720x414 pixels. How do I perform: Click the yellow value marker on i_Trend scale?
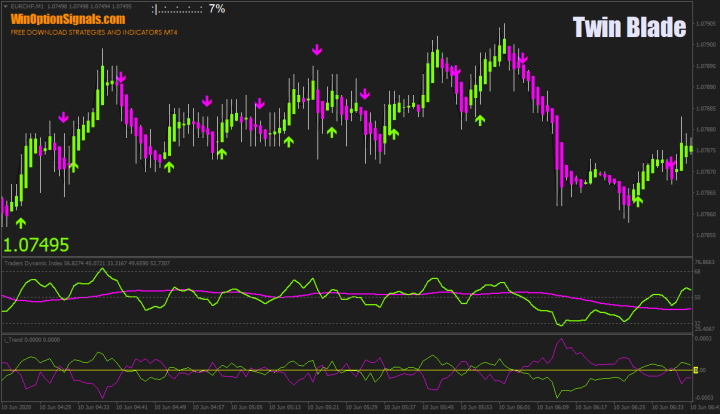pyautogui.click(x=695, y=371)
